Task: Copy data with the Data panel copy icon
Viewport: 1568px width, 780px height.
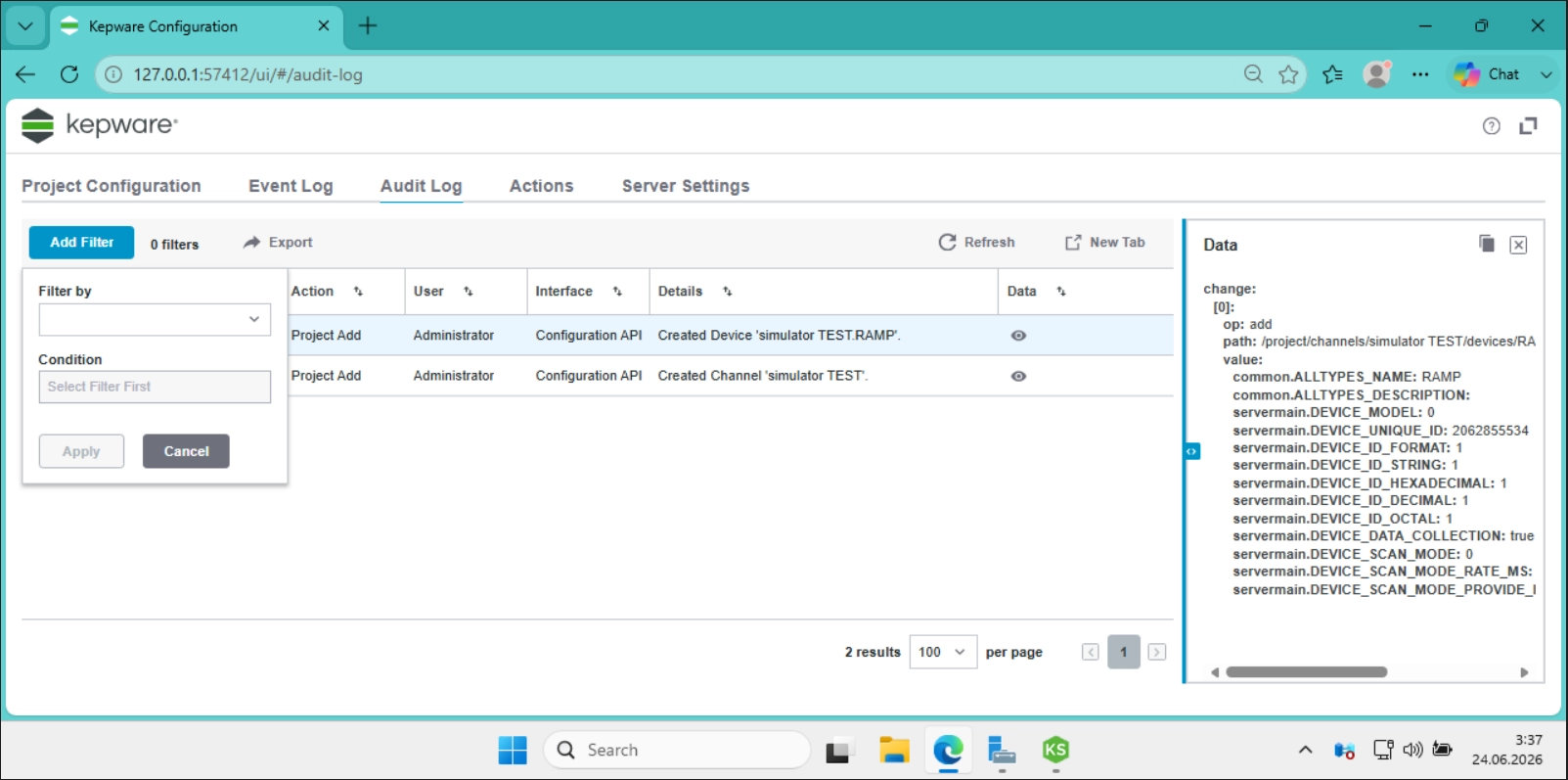Action: coord(1487,244)
